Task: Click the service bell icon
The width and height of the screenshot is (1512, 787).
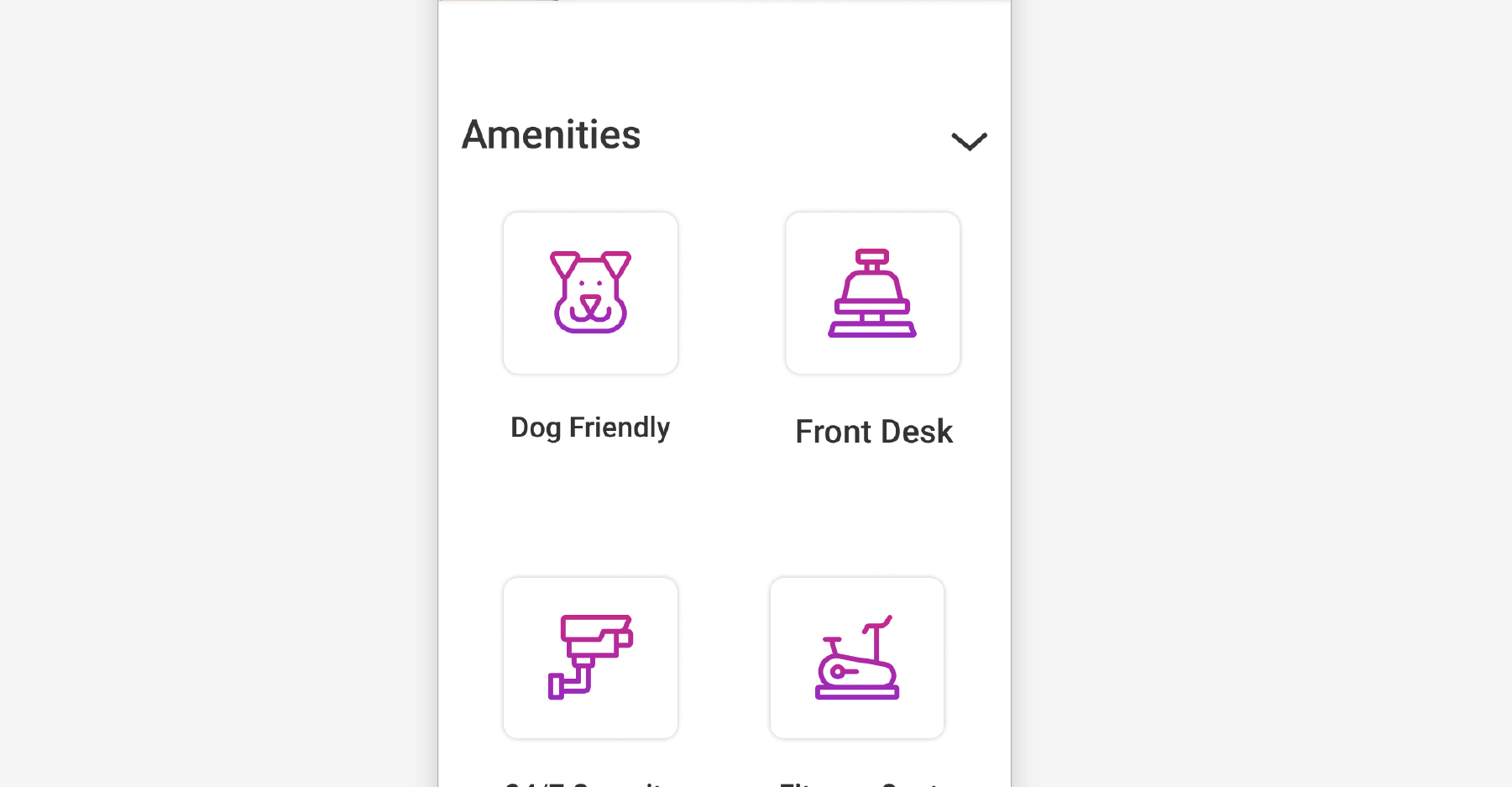Action: (872, 293)
